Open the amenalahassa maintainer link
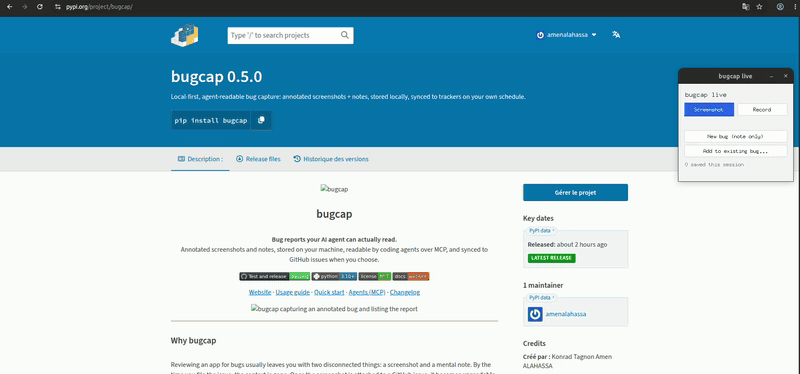Screen dimensions: 800x374 point(566,314)
